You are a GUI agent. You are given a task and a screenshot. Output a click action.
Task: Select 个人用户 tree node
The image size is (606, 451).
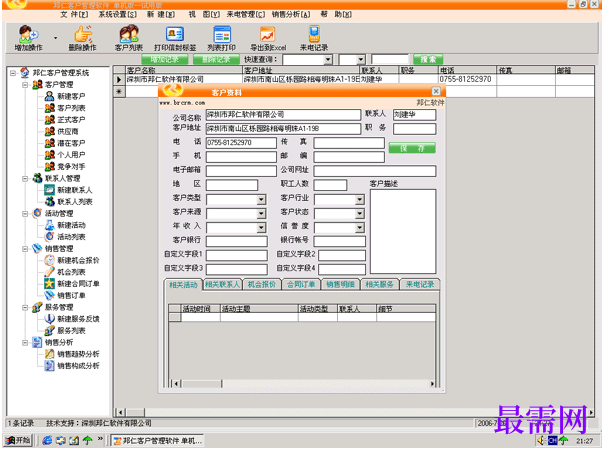point(71,155)
